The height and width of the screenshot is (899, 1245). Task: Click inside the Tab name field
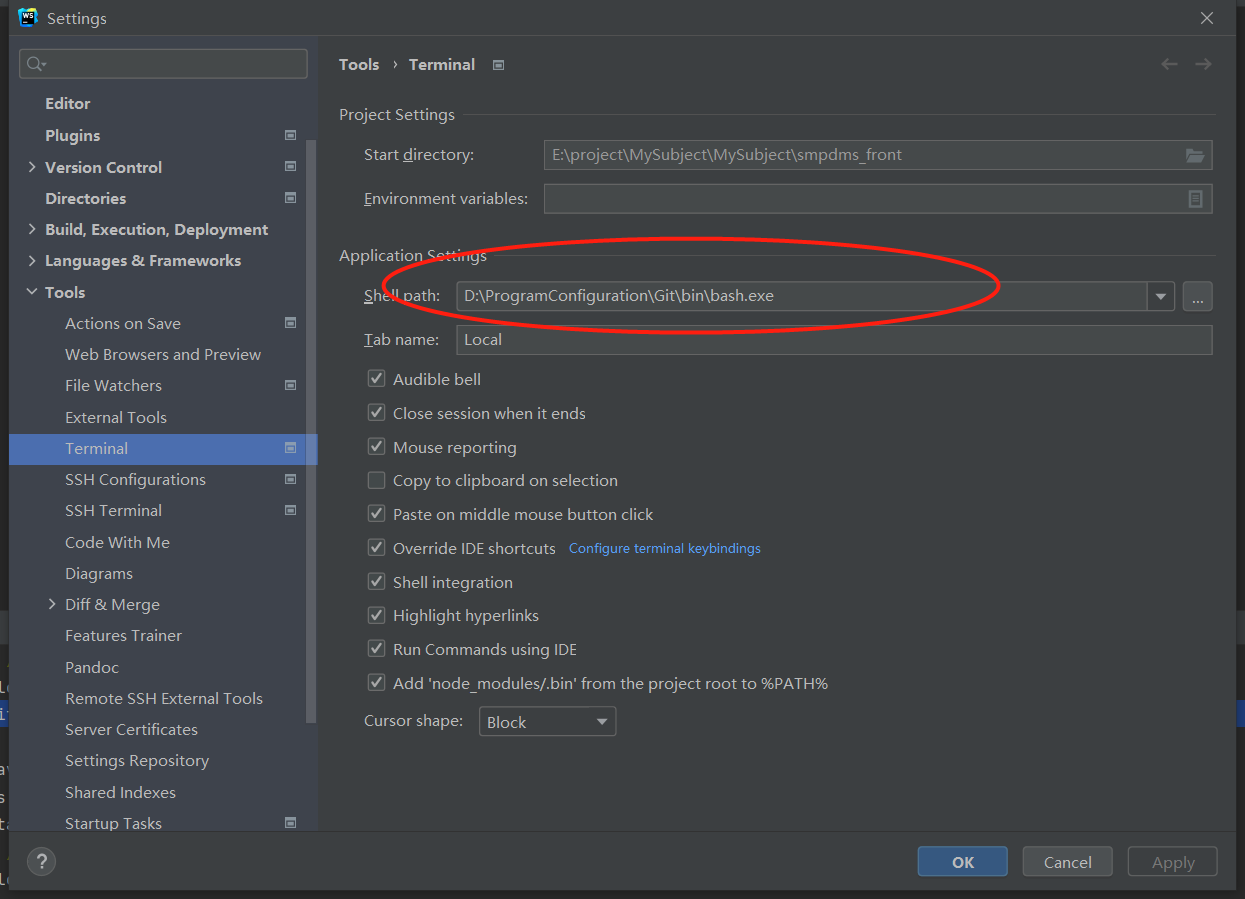pyautogui.click(x=700, y=340)
